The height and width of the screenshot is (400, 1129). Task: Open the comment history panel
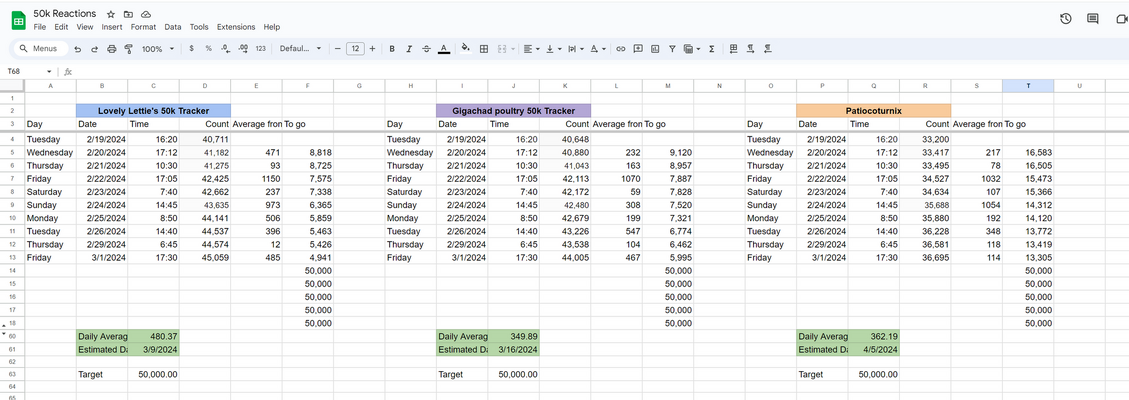coord(1093,19)
